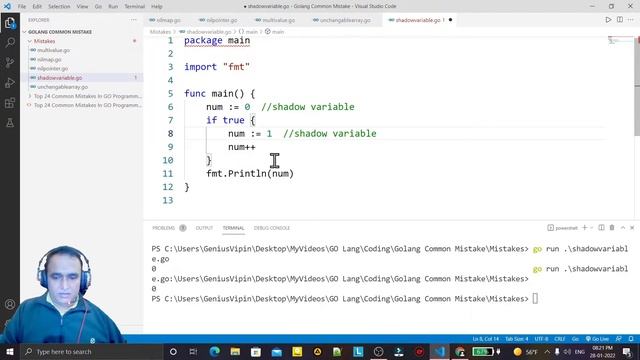Show hidden system tray icons
Image resolution: width=640 pixels, height=360 pixels.
[x=547, y=351]
